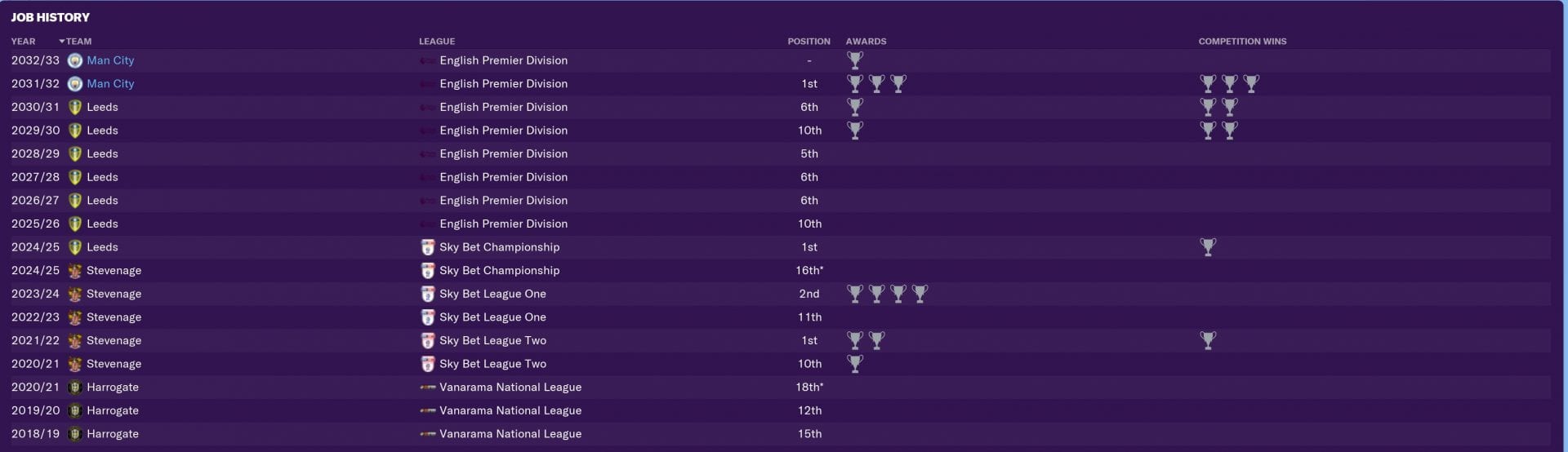Click the awards trophy in 2020/21 Stevenage row

click(855, 364)
